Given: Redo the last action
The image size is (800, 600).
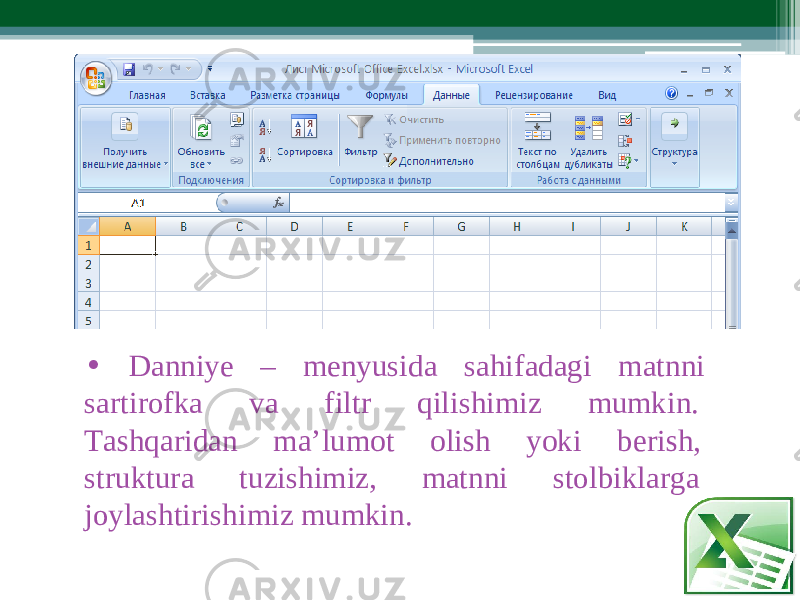Looking at the screenshot, I should [175, 68].
